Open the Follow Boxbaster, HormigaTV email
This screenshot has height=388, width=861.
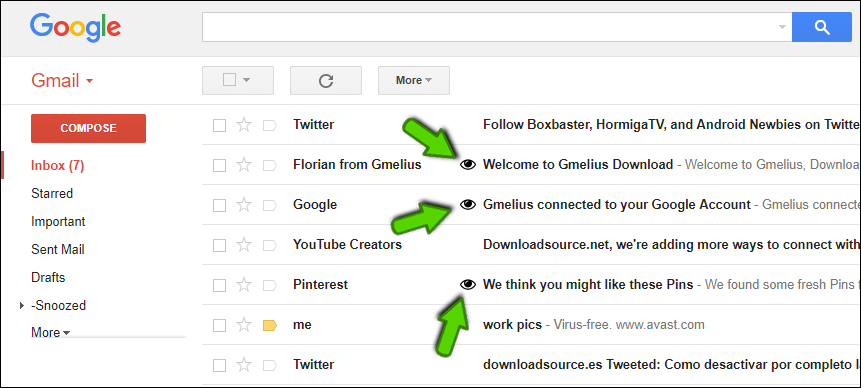click(671, 125)
